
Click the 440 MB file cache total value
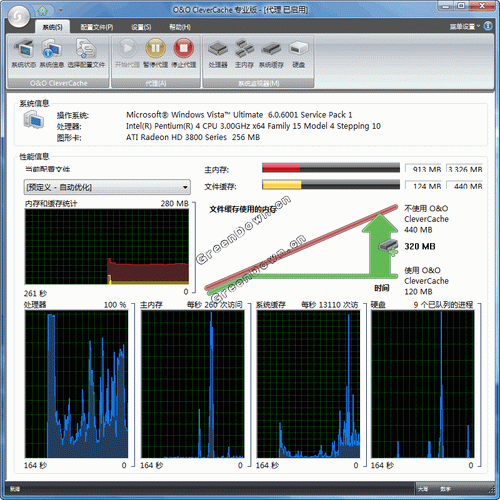point(465,185)
